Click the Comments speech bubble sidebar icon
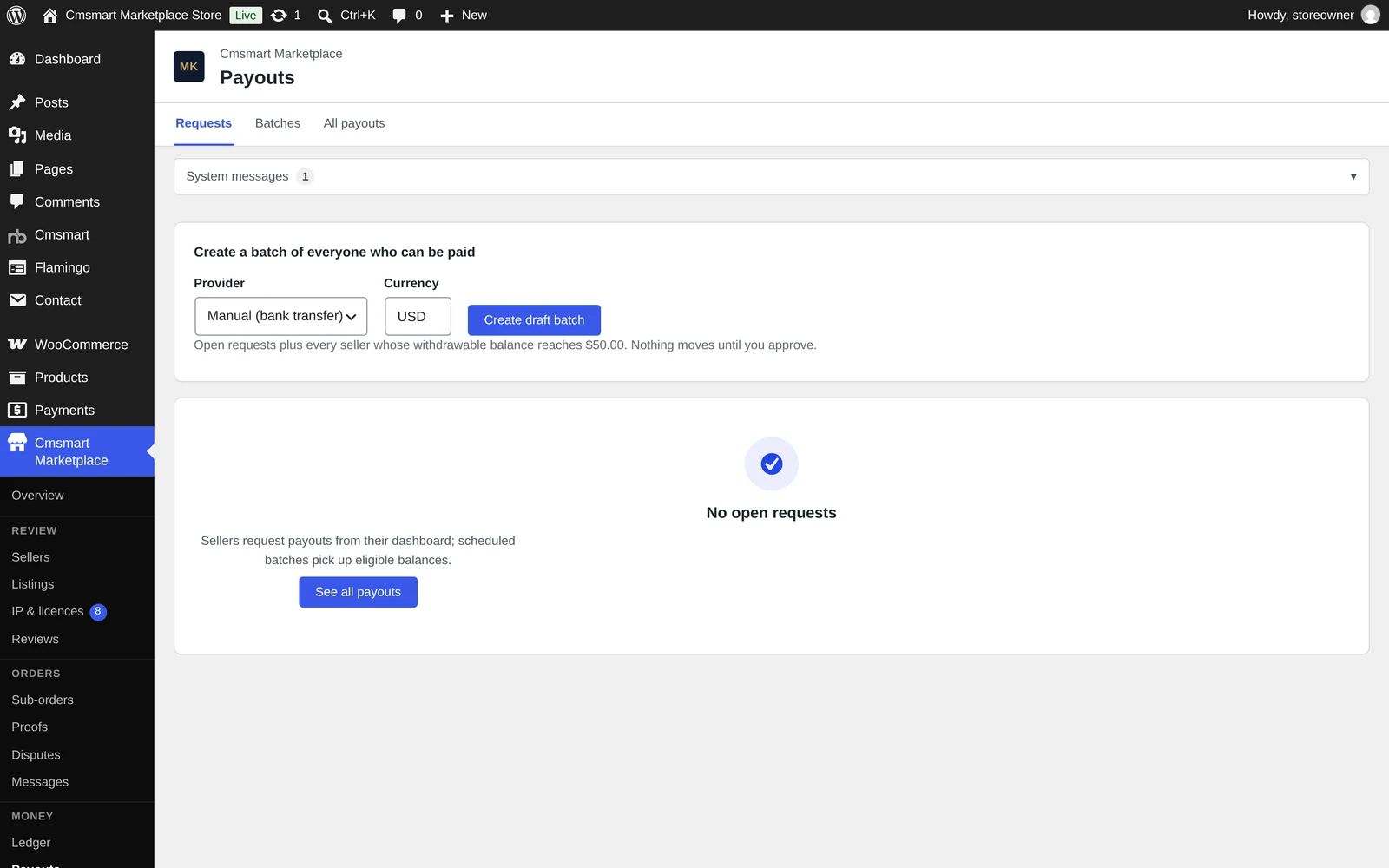Image resolution: width=1389 pixels, height=868 pixels. pos(17,201)
